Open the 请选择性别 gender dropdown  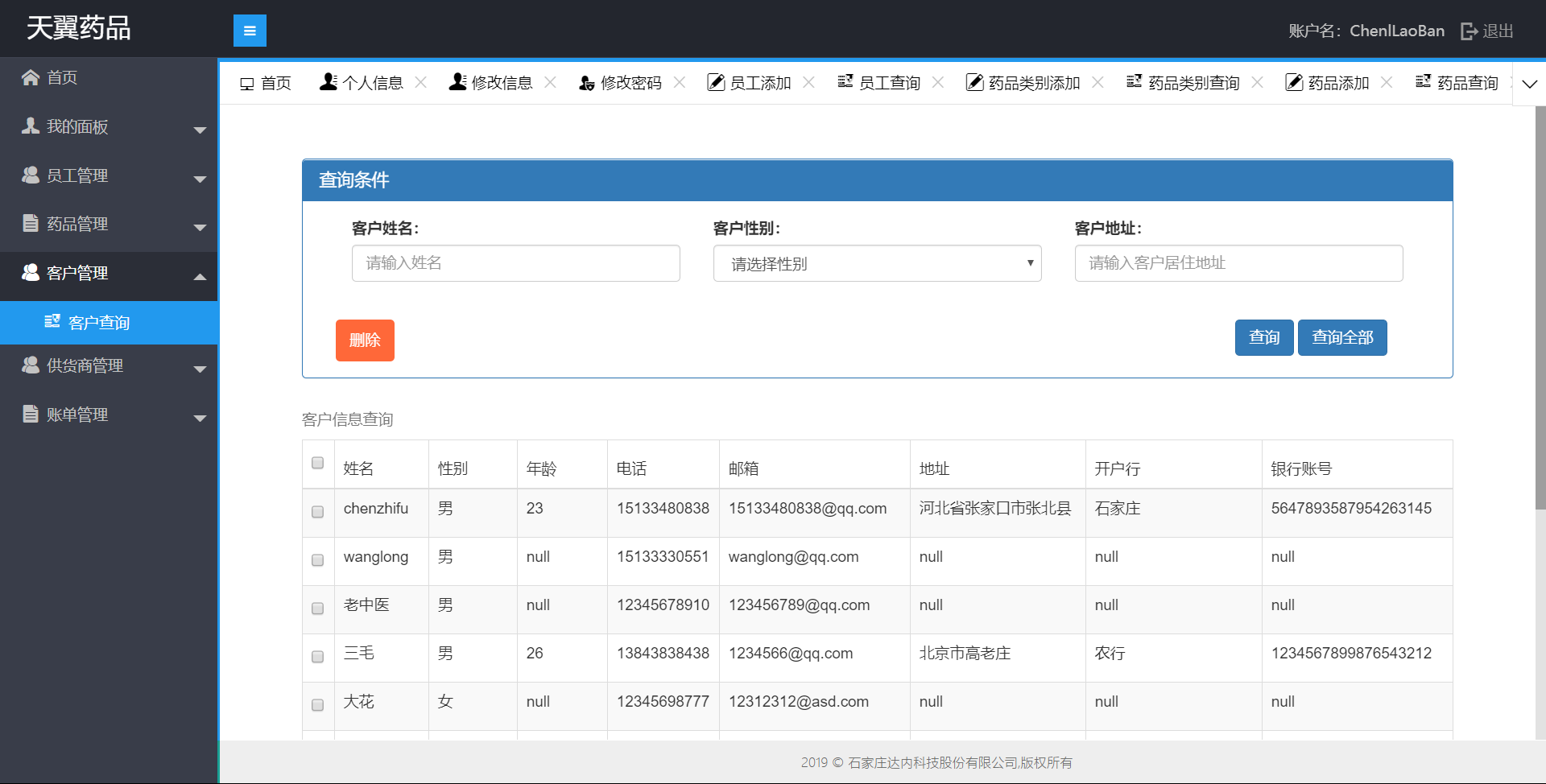(x=877, y=263)
